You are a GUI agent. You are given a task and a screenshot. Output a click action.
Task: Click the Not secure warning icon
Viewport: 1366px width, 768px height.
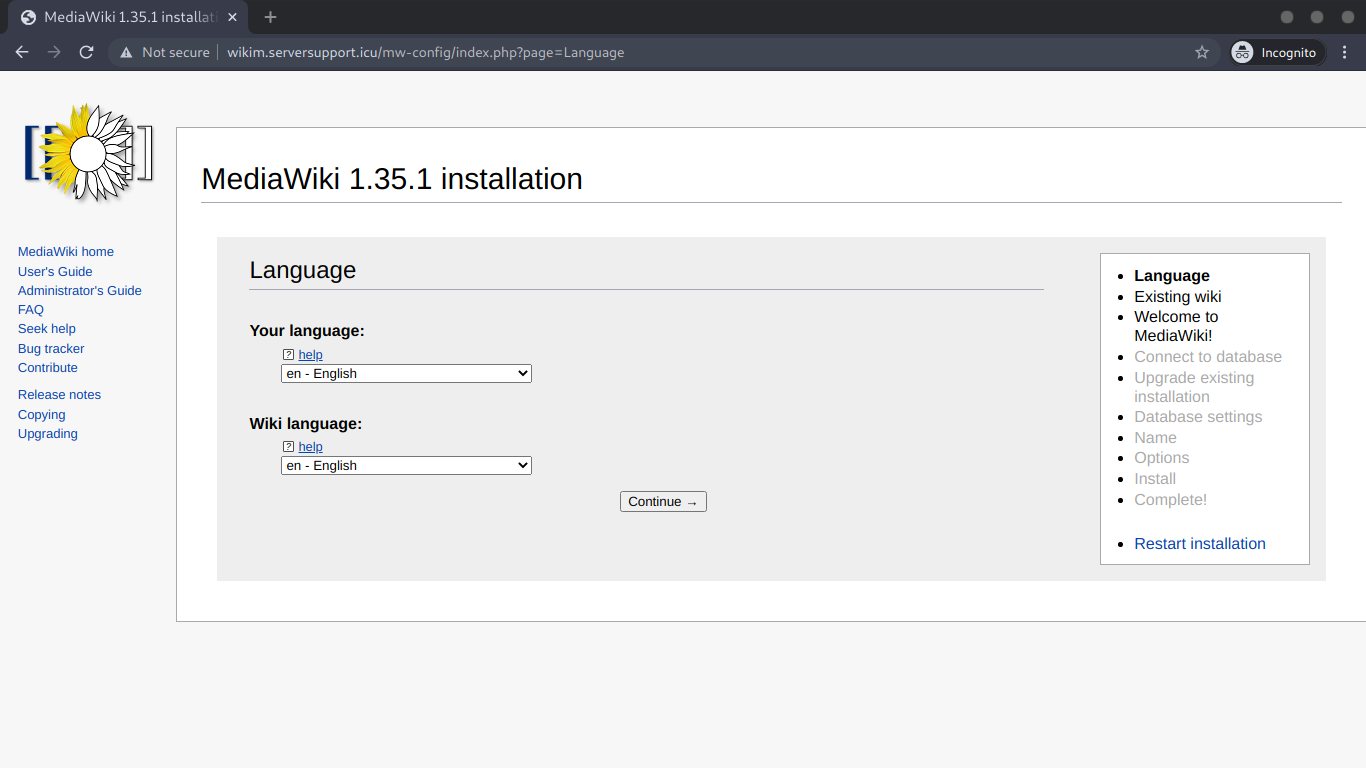[x=126, y=52]
